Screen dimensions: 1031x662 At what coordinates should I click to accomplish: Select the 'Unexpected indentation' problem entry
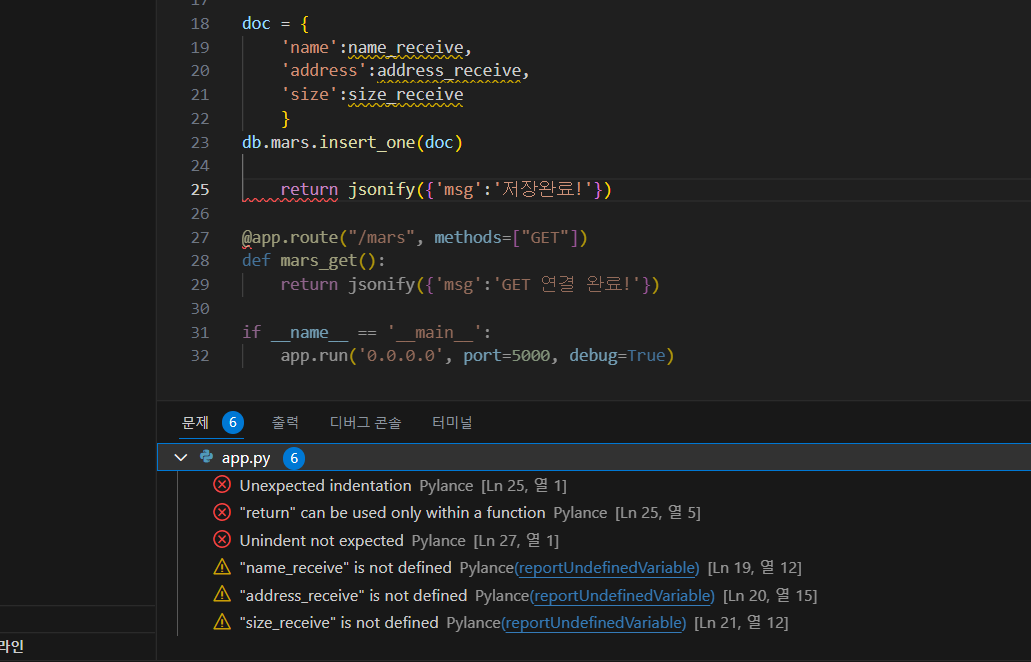pos(325,486)
